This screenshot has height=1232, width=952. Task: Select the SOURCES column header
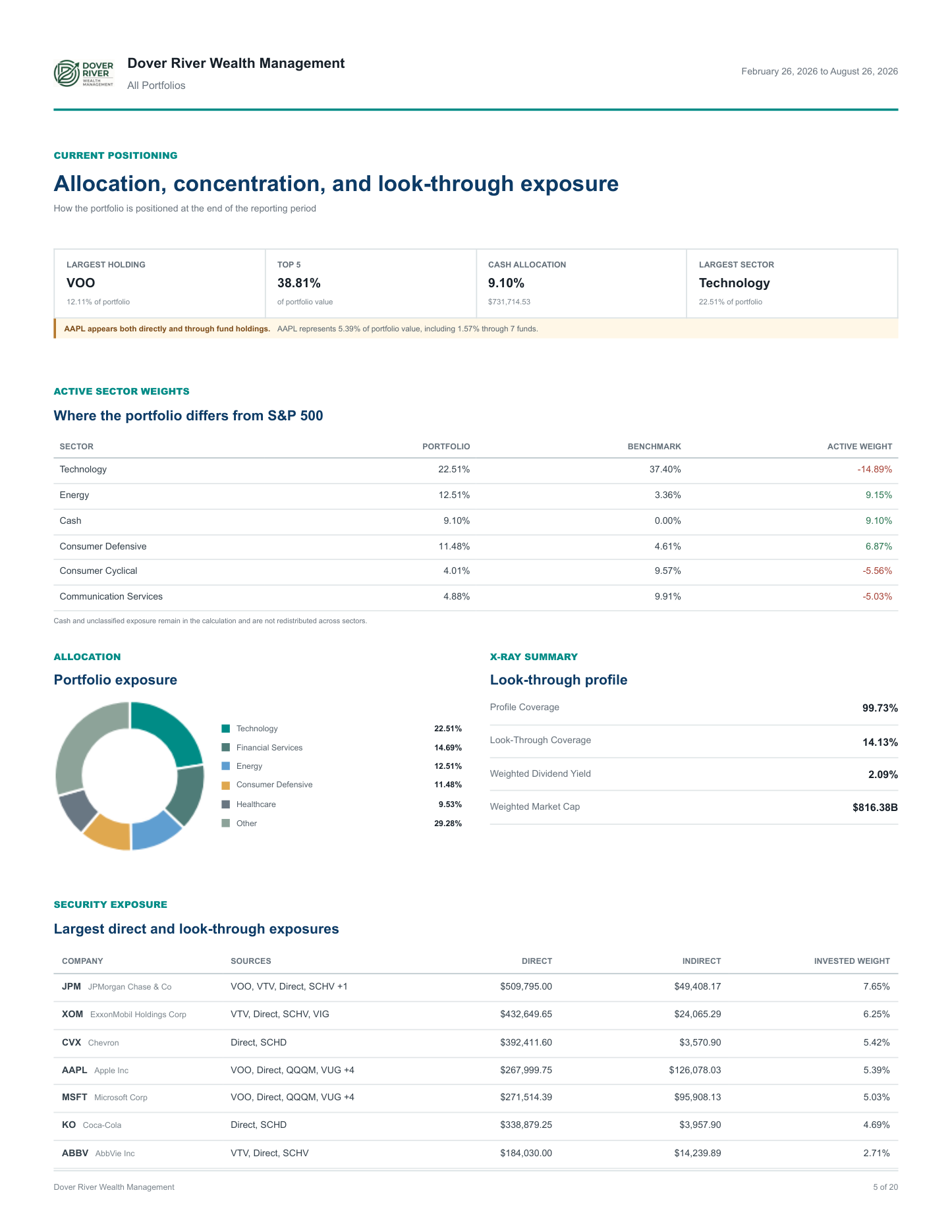[x=251, y=961]
